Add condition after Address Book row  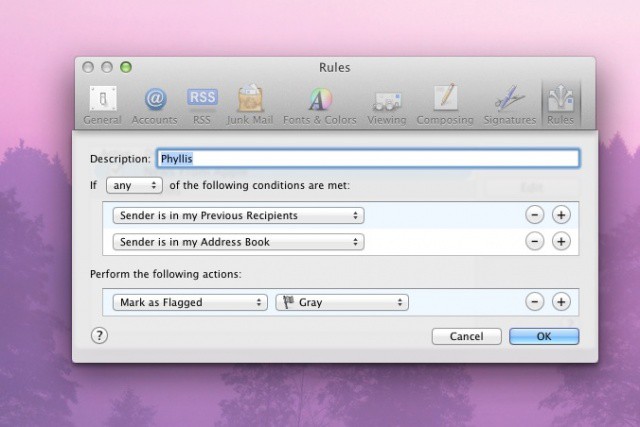click(x=561, y=241)
